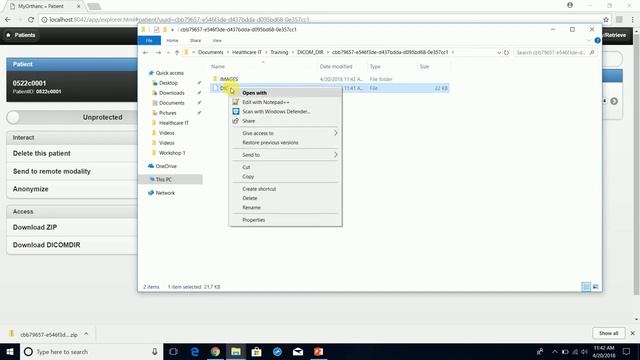Open Downloads in navigation pane

[x=171, y=93]
